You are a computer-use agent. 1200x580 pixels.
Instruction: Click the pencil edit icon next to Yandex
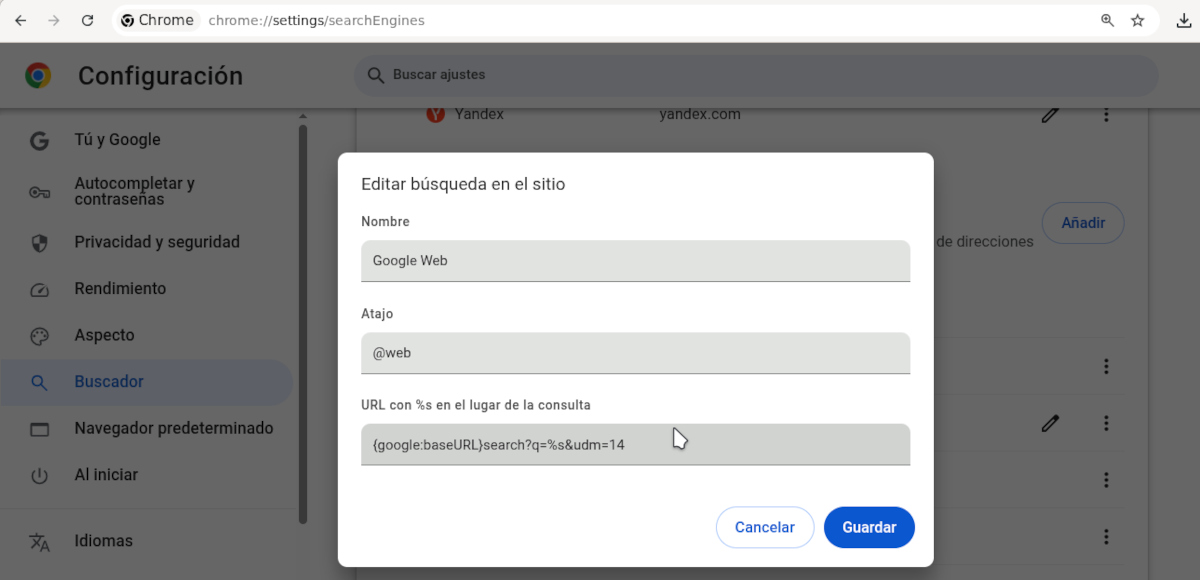tap(1050, 115)
